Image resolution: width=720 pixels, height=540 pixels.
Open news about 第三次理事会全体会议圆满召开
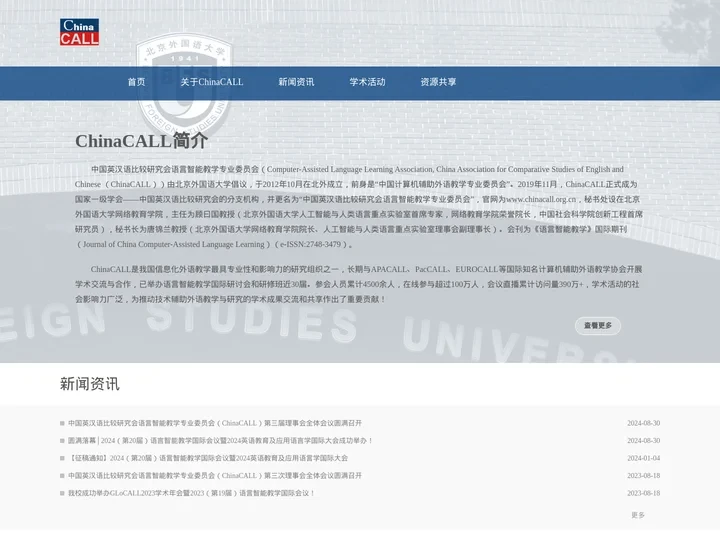pos(215,475)
